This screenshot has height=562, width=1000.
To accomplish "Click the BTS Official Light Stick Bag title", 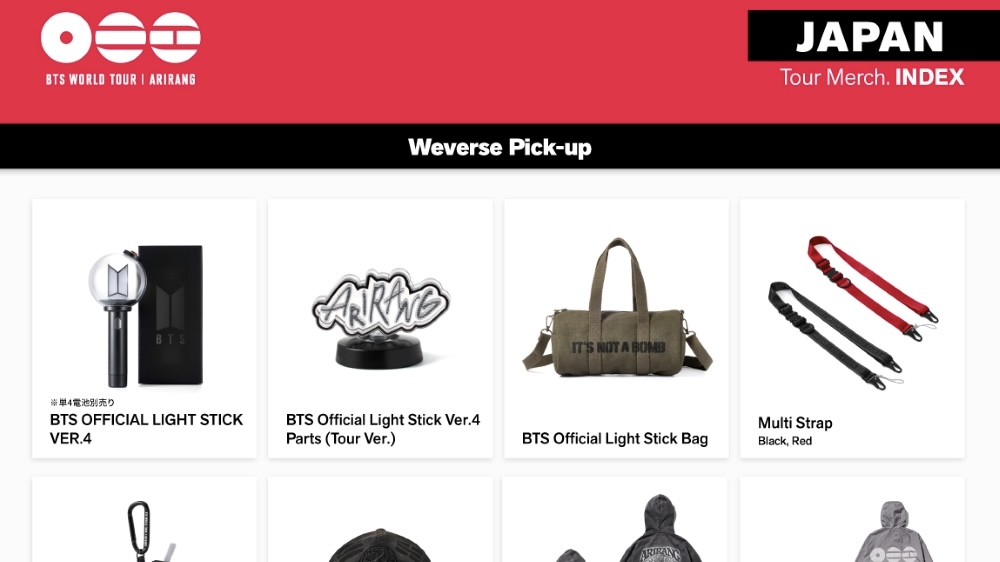I will [x=615, y=438].
